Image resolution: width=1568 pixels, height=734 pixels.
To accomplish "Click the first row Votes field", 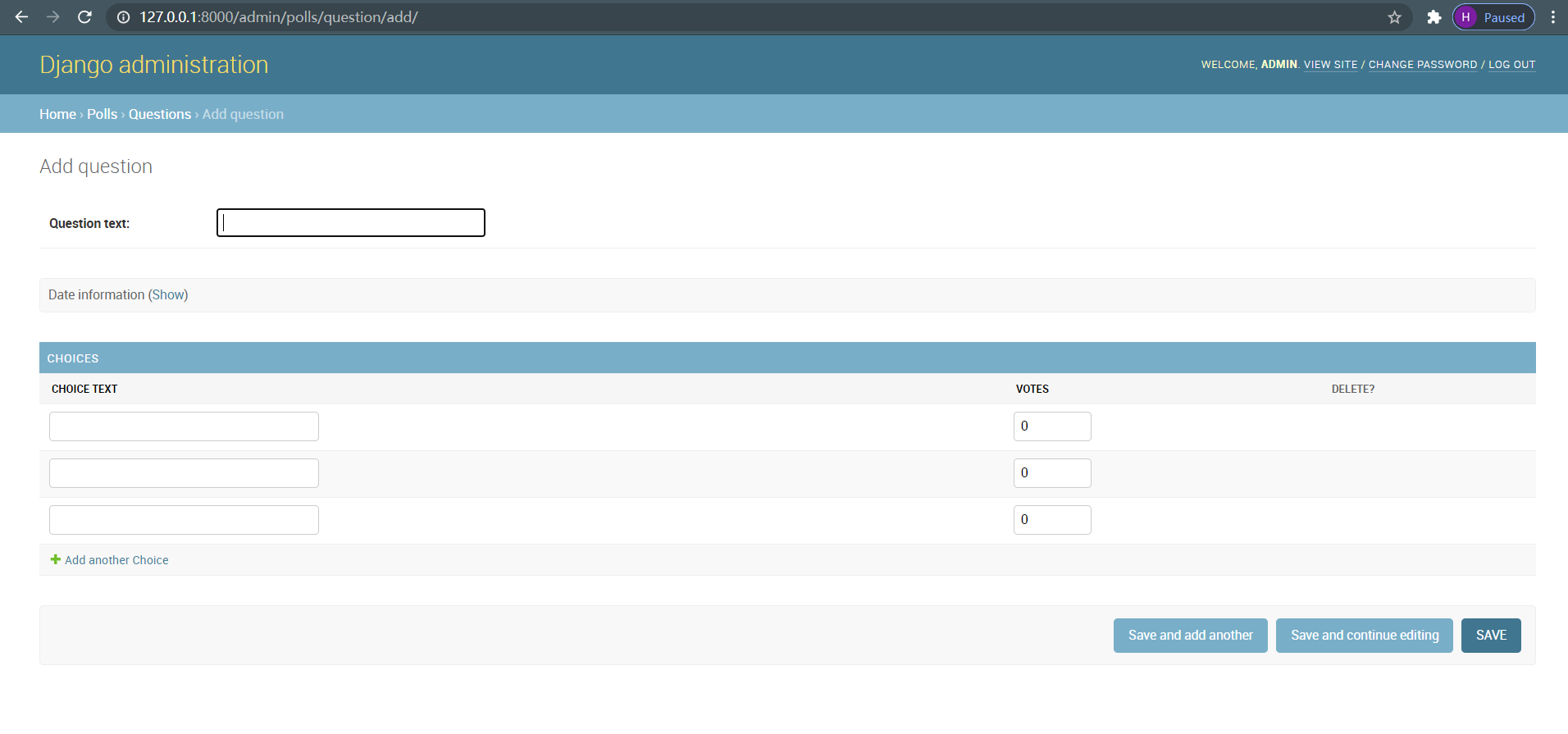I will 1052,426.
